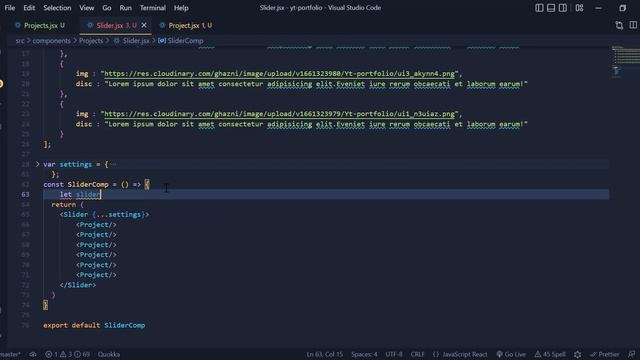
Task: Switch to the Project.jsx tab
Action: click(187, 25)
